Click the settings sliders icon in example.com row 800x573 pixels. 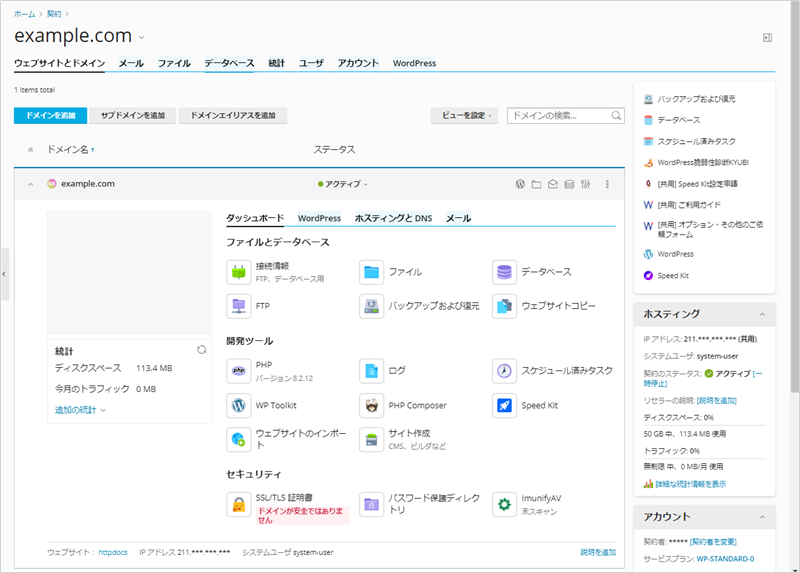pyautogui.click(x=585, y=184)
